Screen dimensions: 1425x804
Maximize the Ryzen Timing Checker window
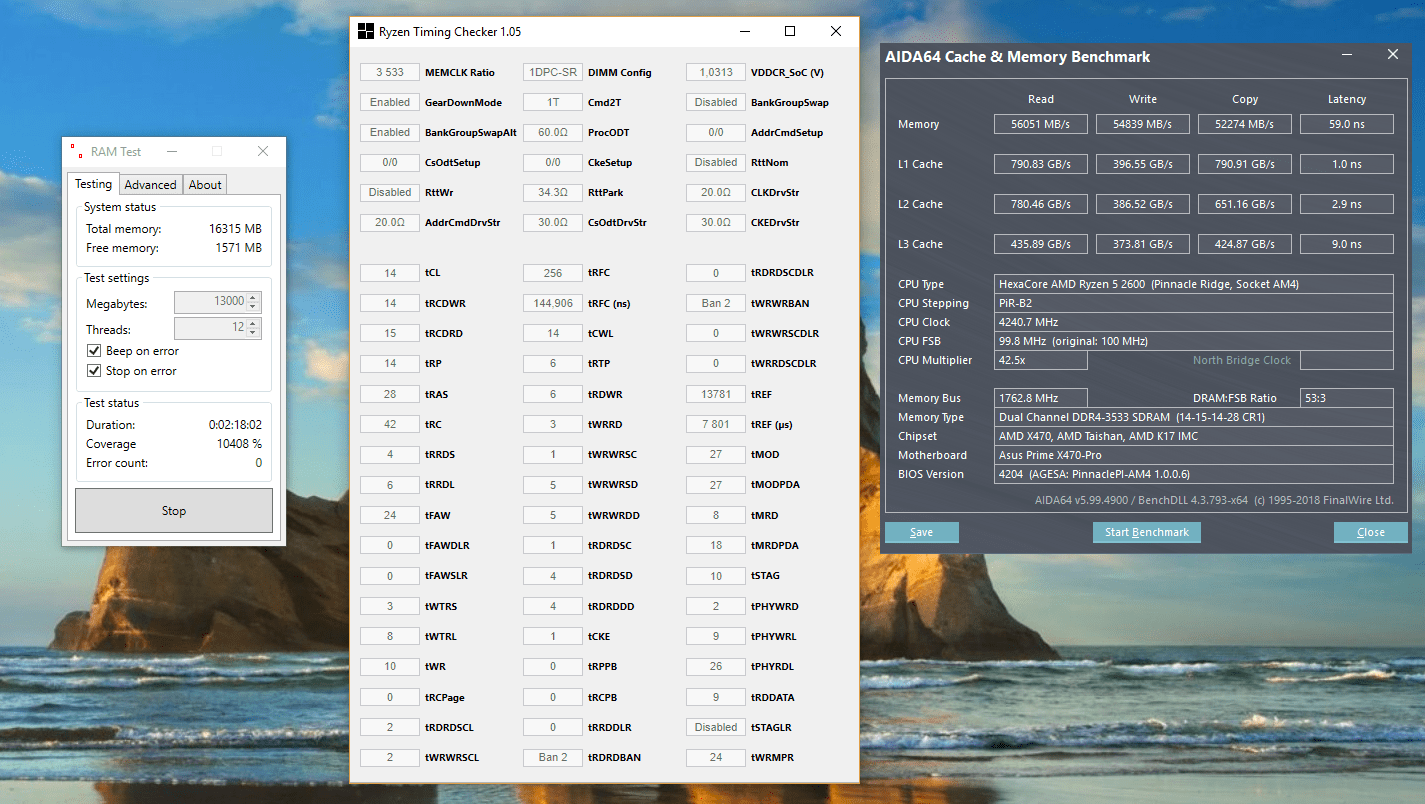coord(790,31)
